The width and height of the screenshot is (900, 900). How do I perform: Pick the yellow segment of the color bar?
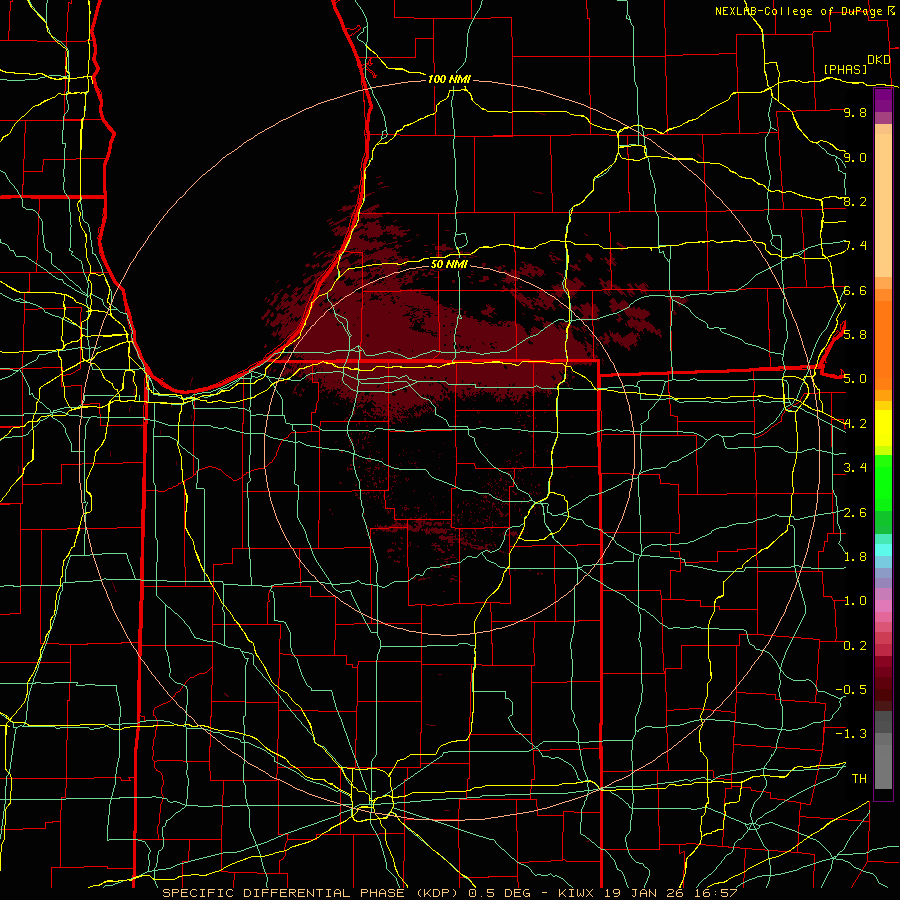point(883,428)
